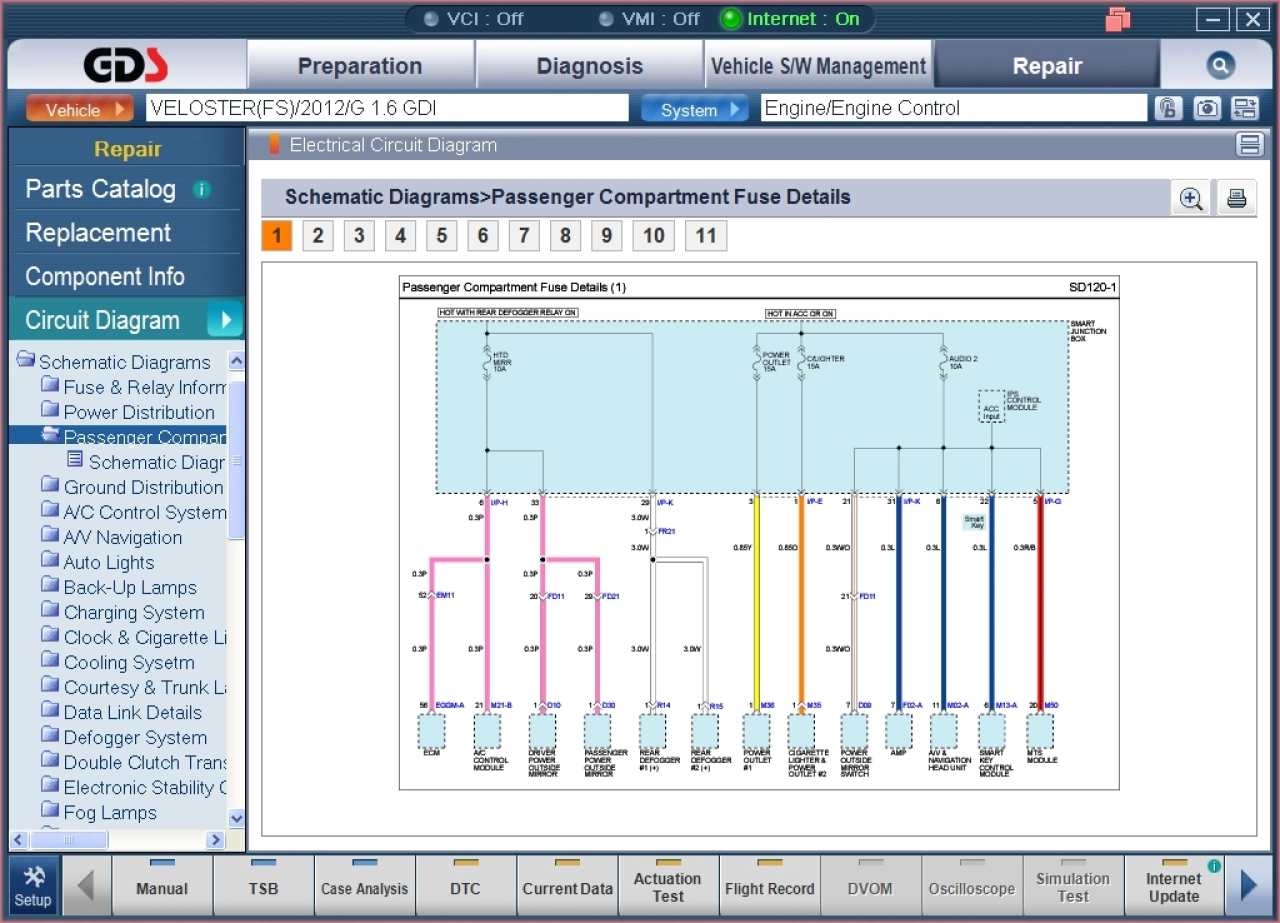Viewport: 1280px width, 923px height.
Task: Click the panel layout icon in Electrical Circuit Diagram header
Action: (x=1250, y=145)
